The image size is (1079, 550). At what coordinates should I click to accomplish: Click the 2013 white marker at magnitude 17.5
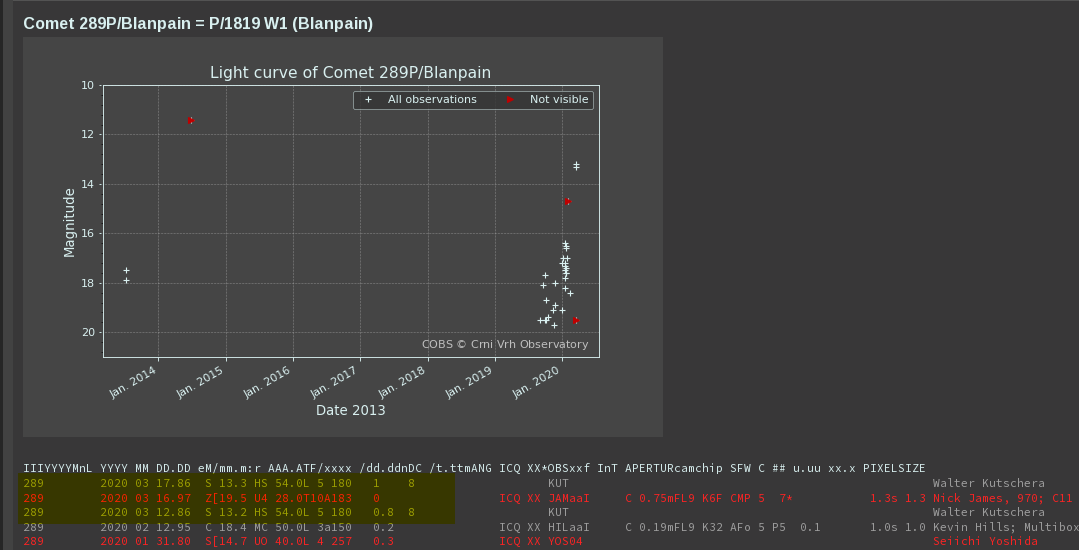pos(126,270)
